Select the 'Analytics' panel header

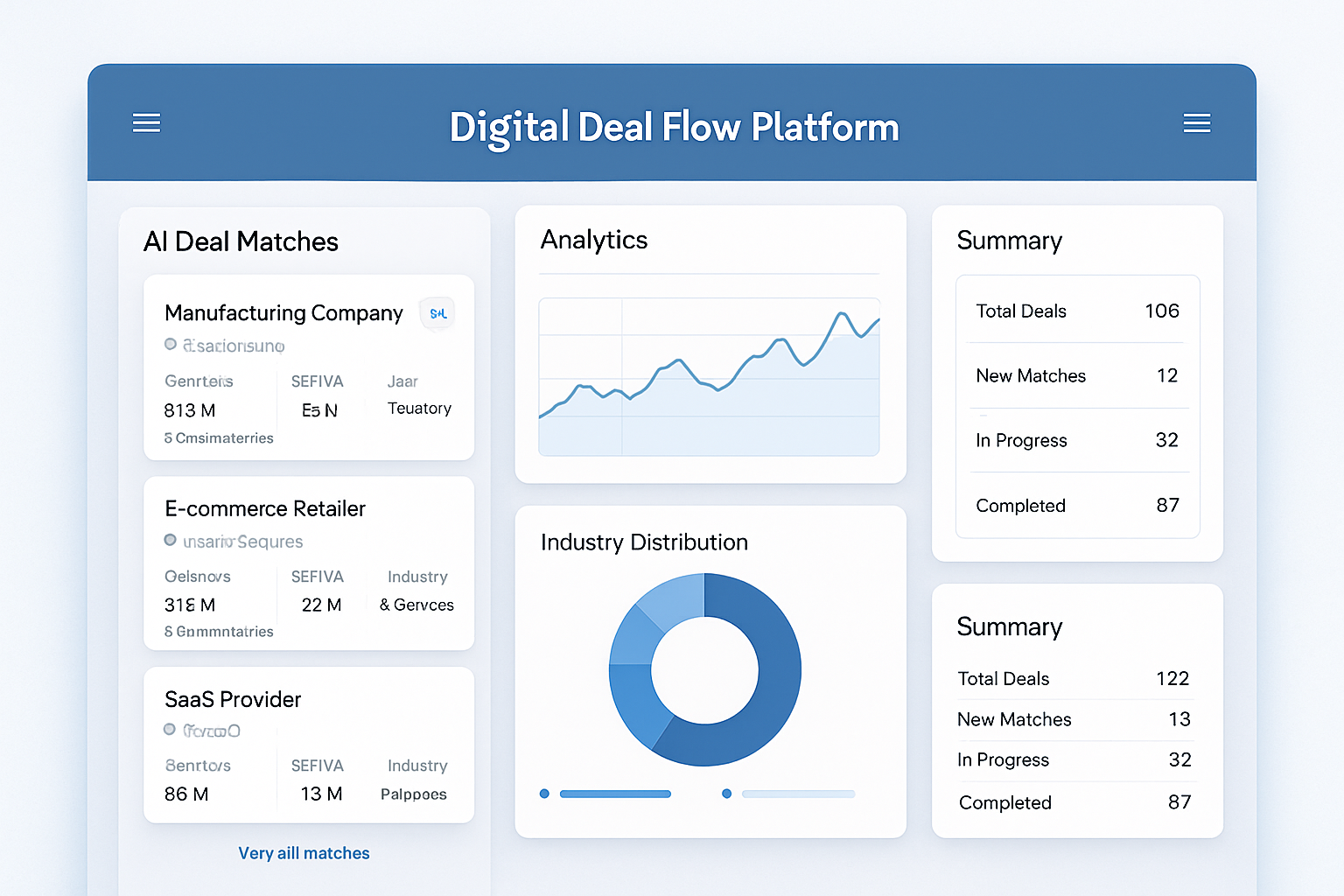point(594,240)
